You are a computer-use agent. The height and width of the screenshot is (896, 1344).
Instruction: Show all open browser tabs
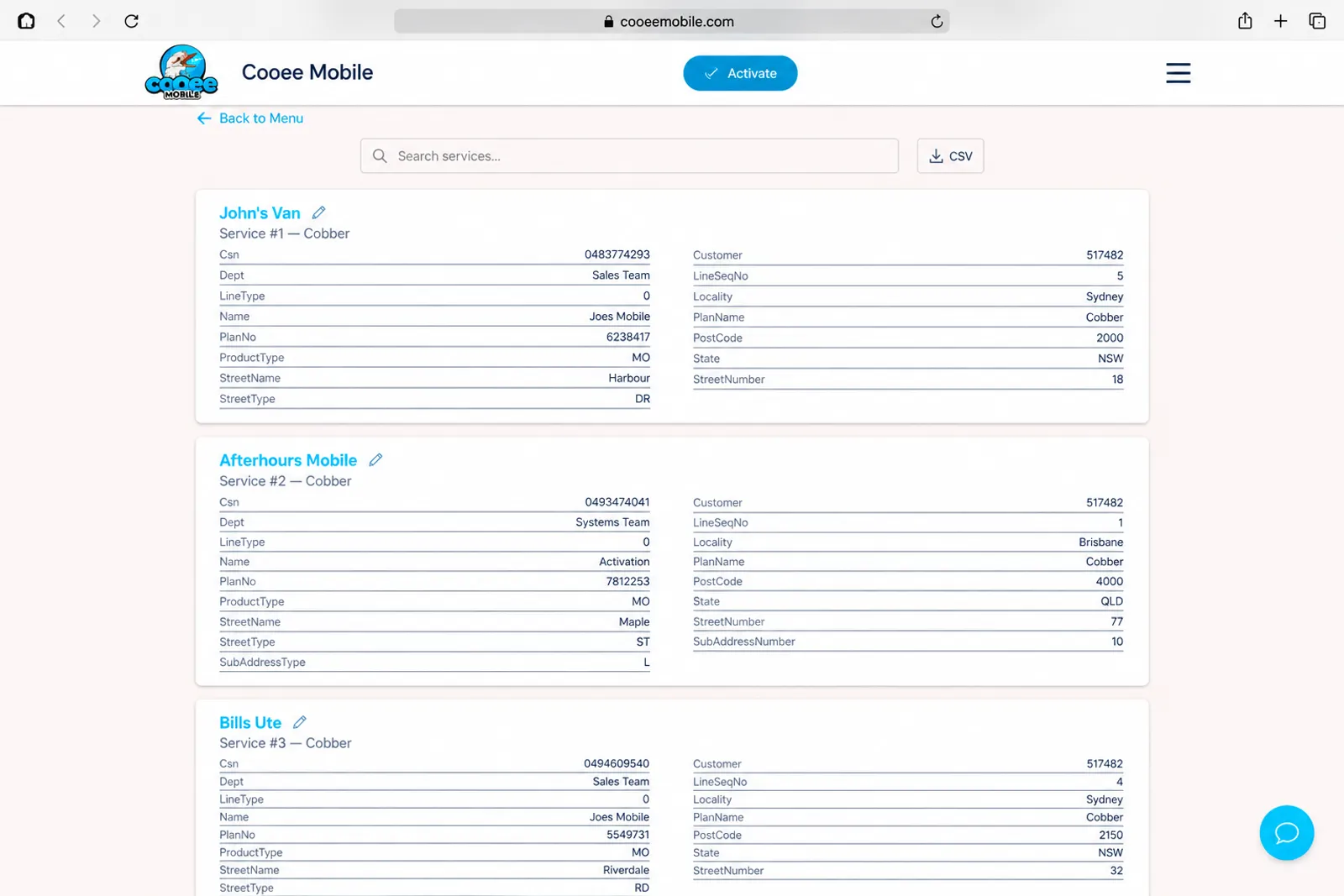pyautogui.click(x=1317, y=21)
